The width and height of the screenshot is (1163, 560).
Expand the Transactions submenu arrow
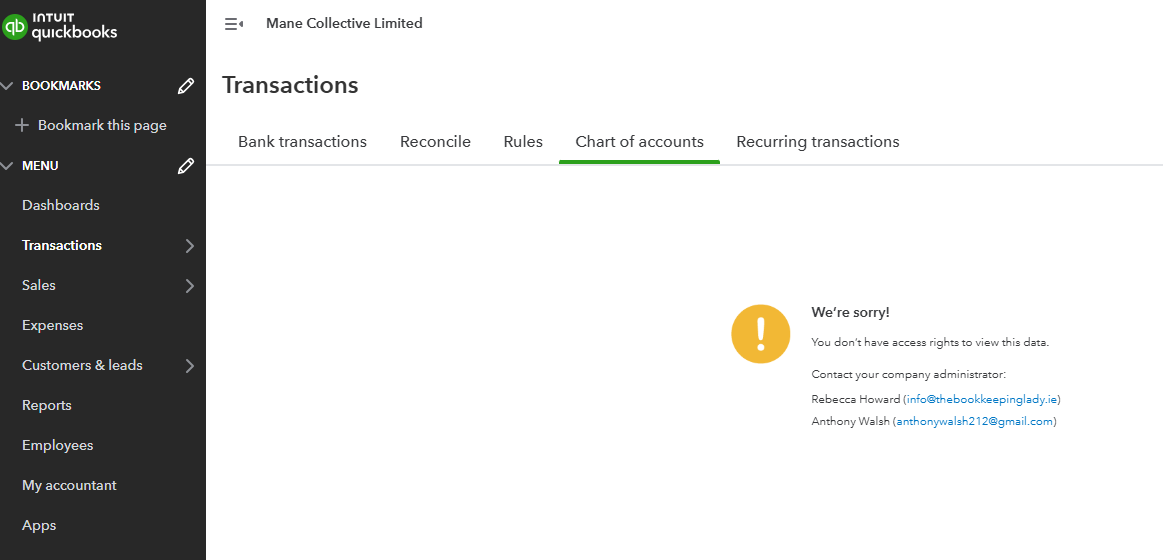(190, 246)
